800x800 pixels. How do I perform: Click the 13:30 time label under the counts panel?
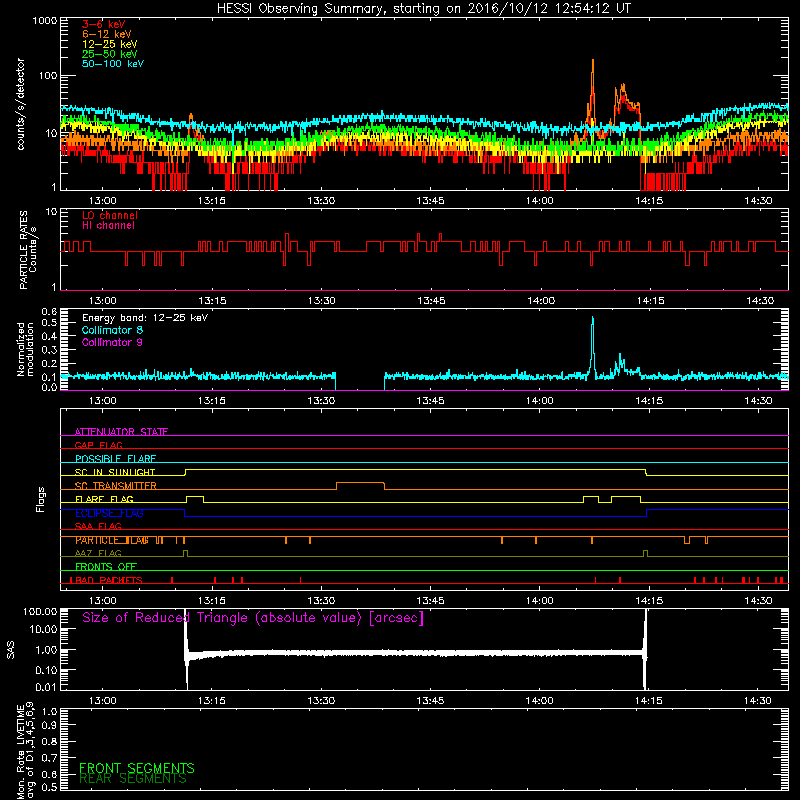coord(321,201)
